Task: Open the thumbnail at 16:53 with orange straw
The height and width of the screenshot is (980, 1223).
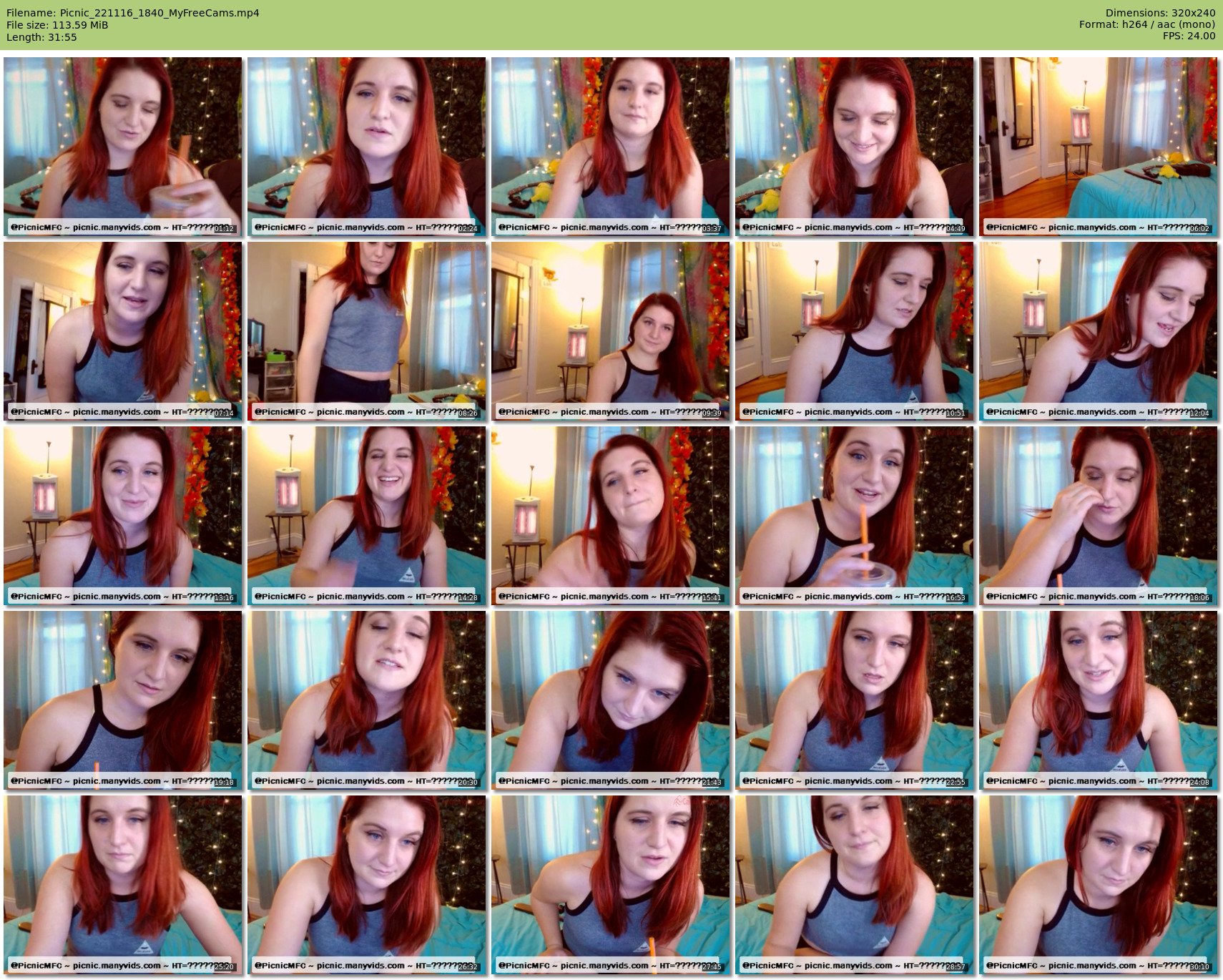Action: click(854, 516)
